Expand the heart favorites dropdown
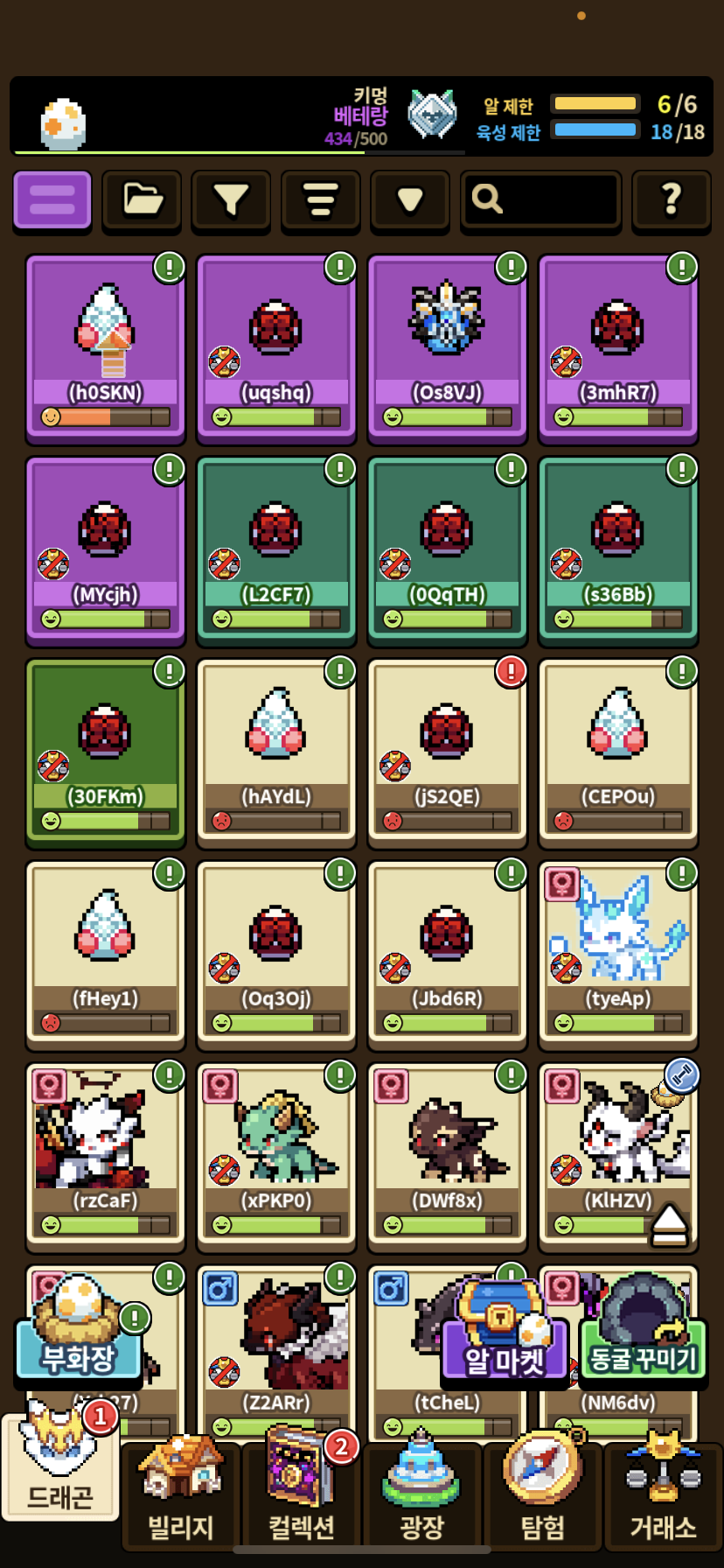Image resolution: width=724 pixels, height=1568 pixels. click(x=410, y=200)
